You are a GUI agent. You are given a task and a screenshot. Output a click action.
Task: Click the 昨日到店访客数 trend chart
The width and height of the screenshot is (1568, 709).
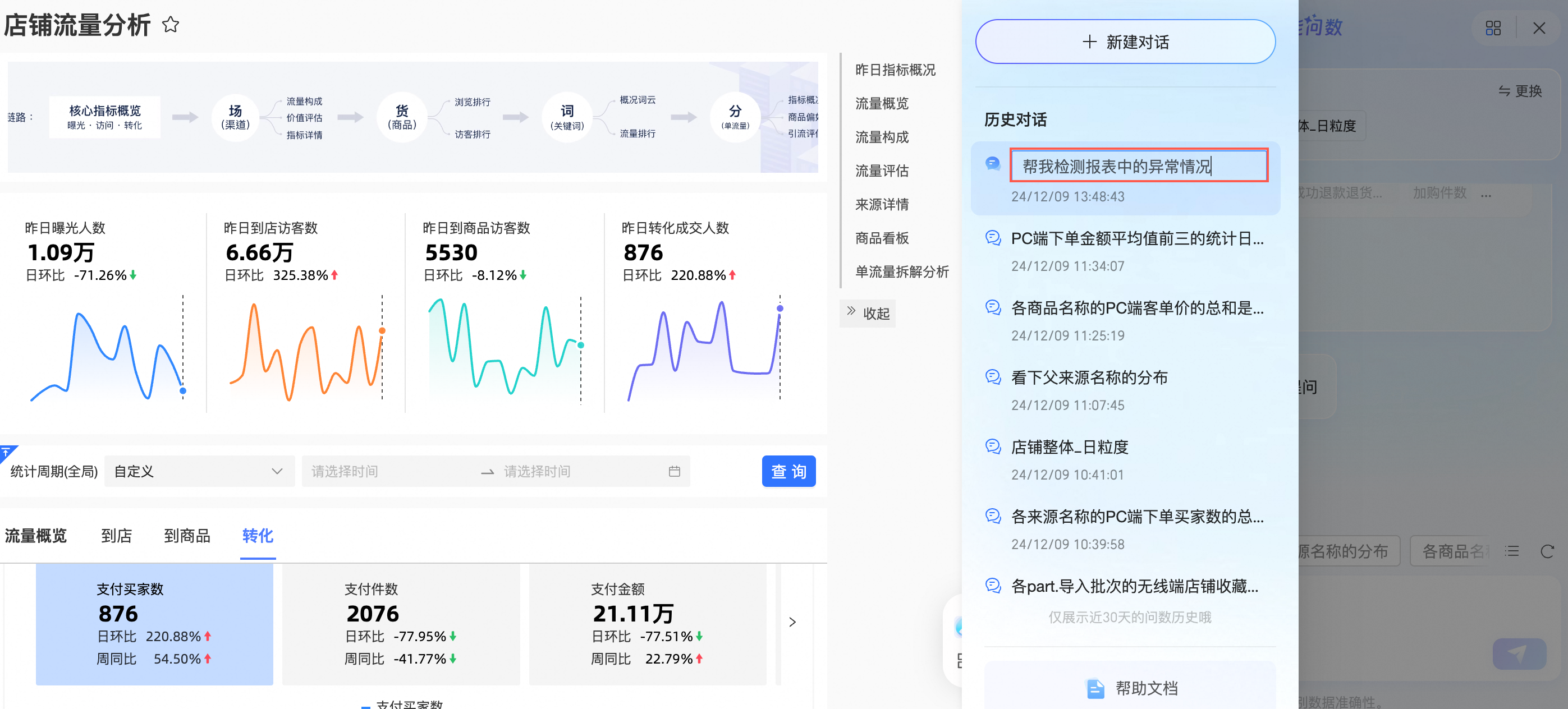[x=306, y=349]
